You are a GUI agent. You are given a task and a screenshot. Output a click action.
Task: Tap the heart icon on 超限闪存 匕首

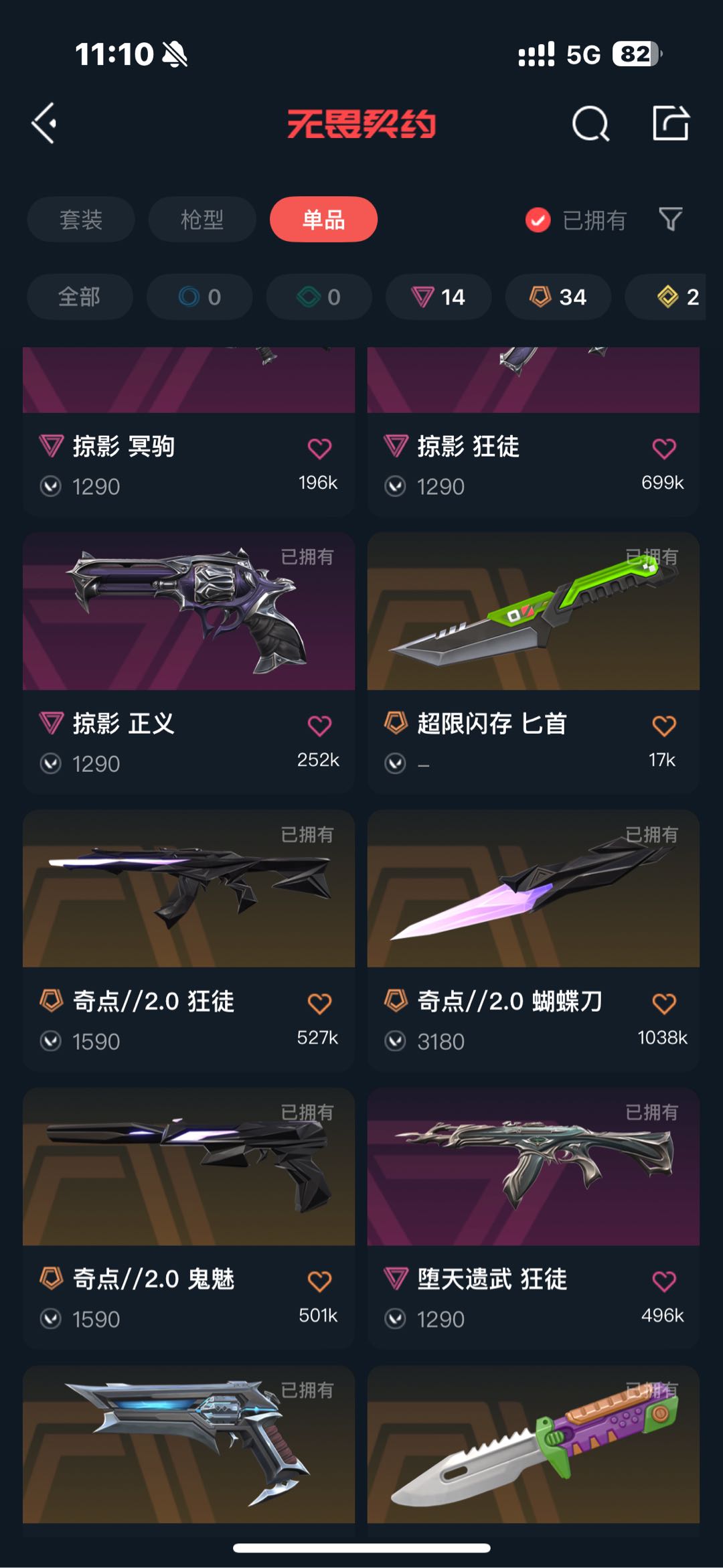(x=664, y=726)
